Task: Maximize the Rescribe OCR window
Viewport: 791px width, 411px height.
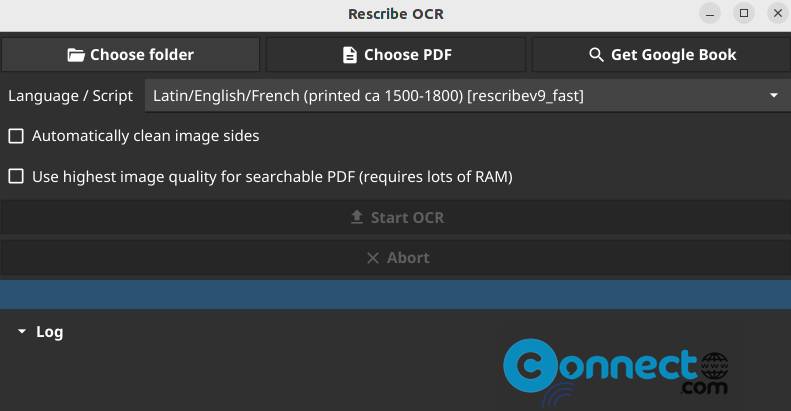Action: tap(744, 14)
